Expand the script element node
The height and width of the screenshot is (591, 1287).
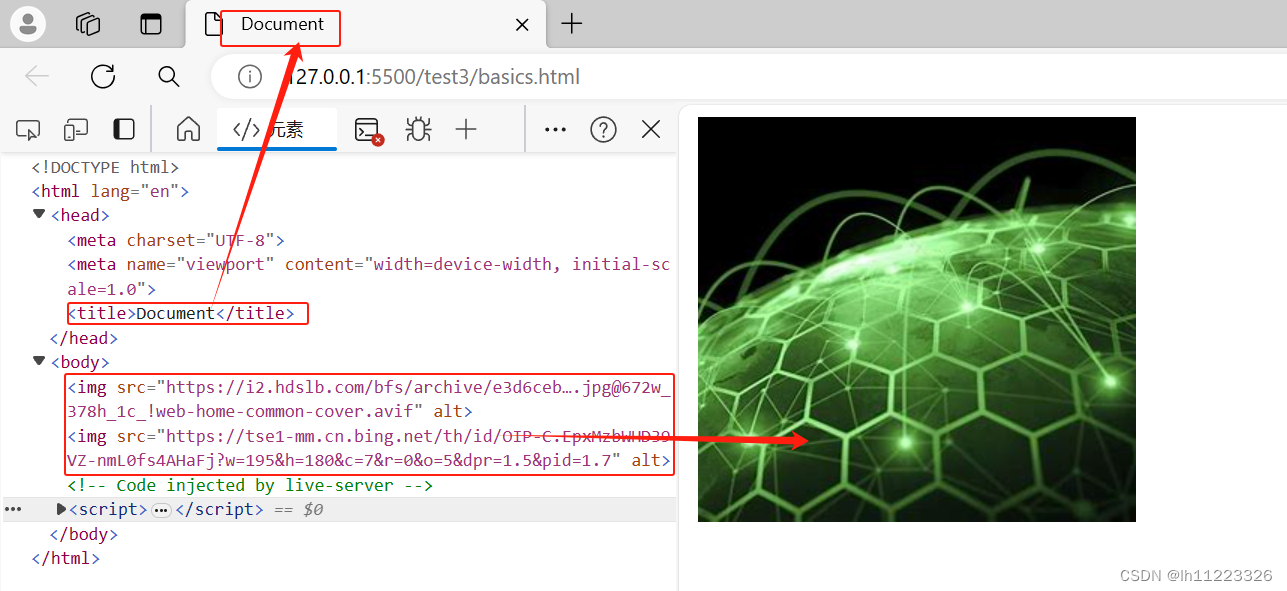[61, 509]
